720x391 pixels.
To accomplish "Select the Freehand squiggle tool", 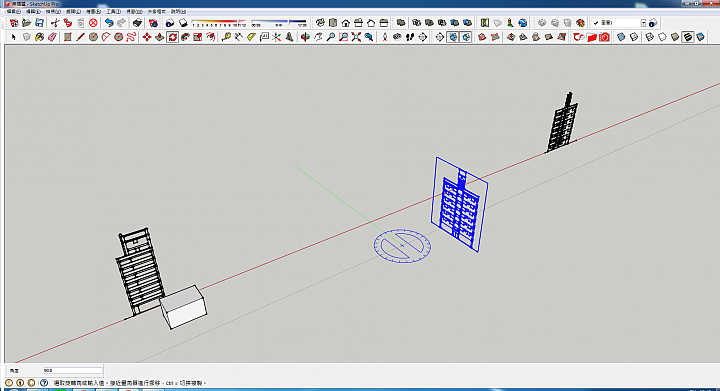I will point(131,37).
